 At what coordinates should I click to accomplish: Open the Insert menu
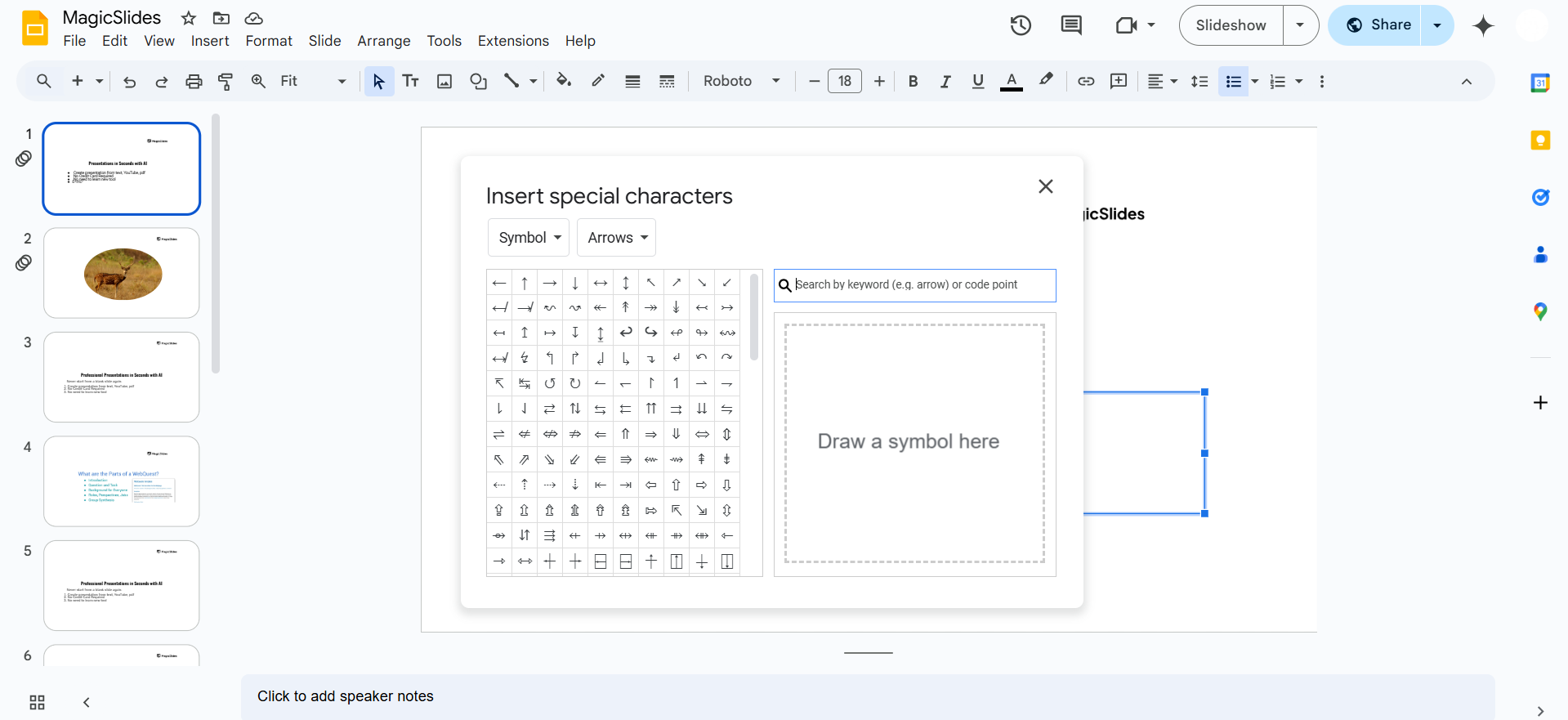click(210, 41)
